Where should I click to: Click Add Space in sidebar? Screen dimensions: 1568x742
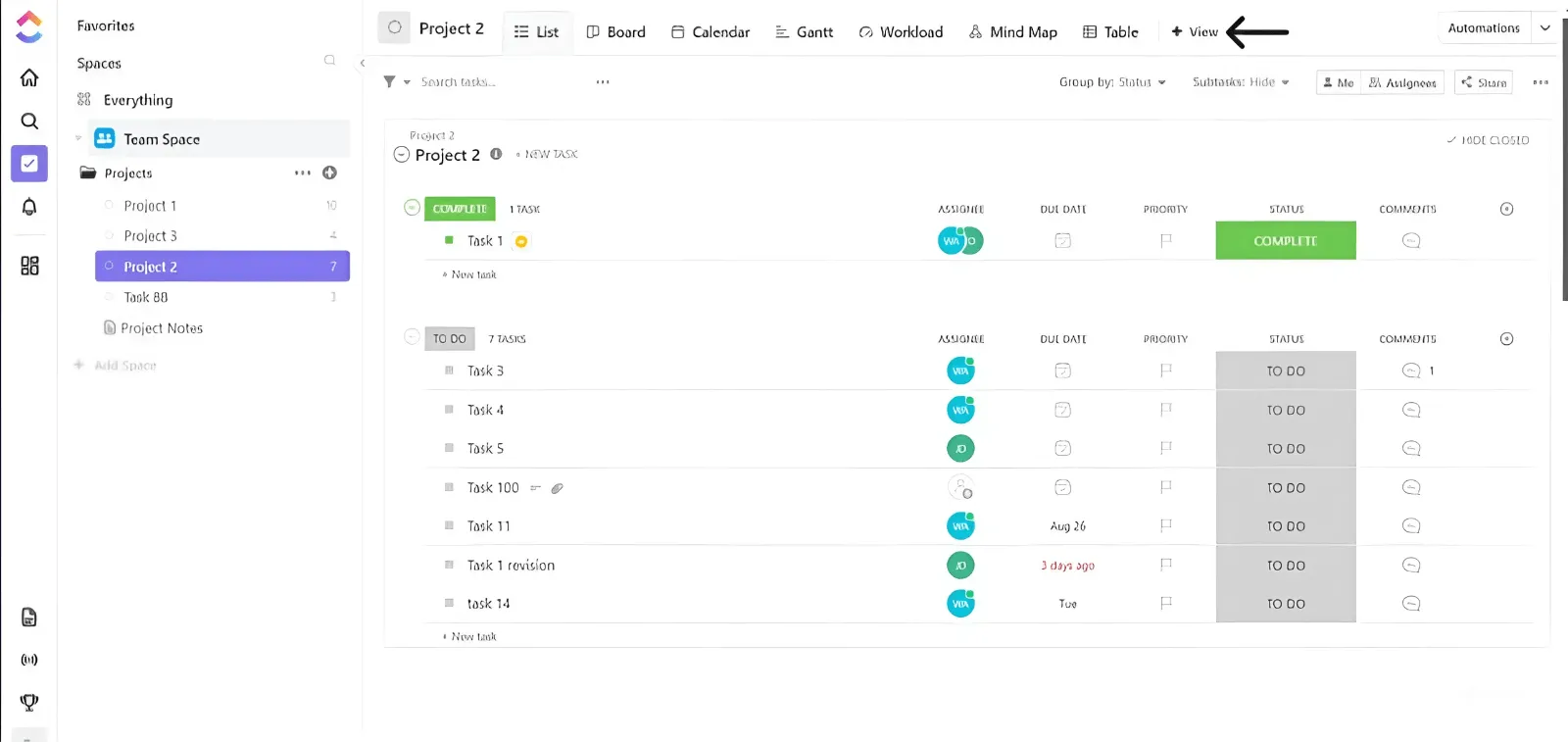pyautogui.click(x=116, y=365)
